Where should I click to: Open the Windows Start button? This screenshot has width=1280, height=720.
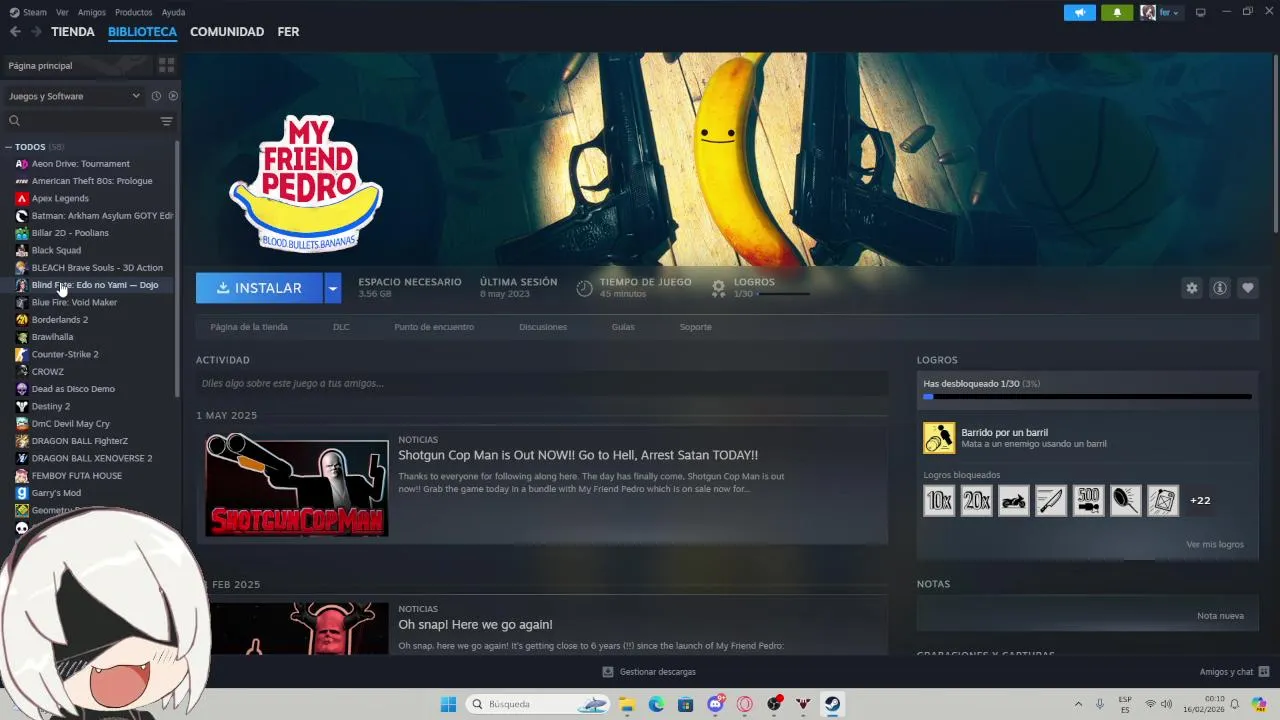point(448,704)
